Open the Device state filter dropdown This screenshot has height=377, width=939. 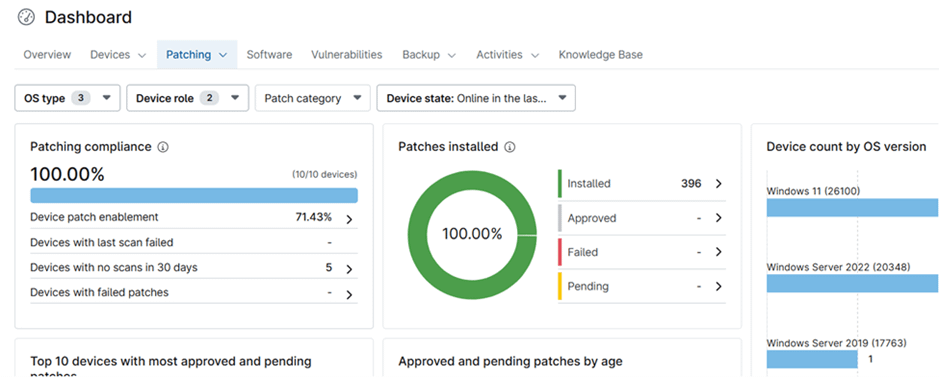476,98
